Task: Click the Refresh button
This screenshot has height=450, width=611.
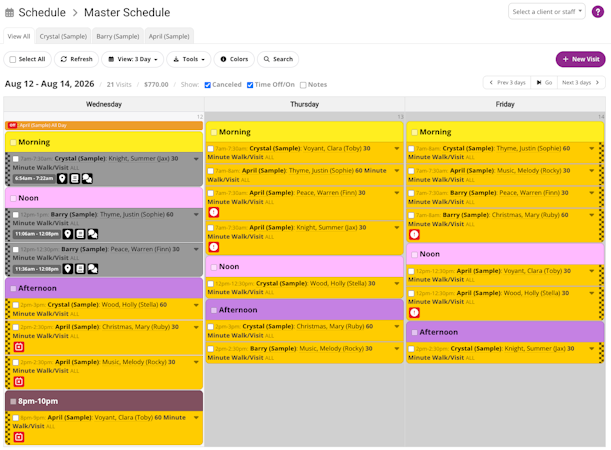Action: pos(77,59)
